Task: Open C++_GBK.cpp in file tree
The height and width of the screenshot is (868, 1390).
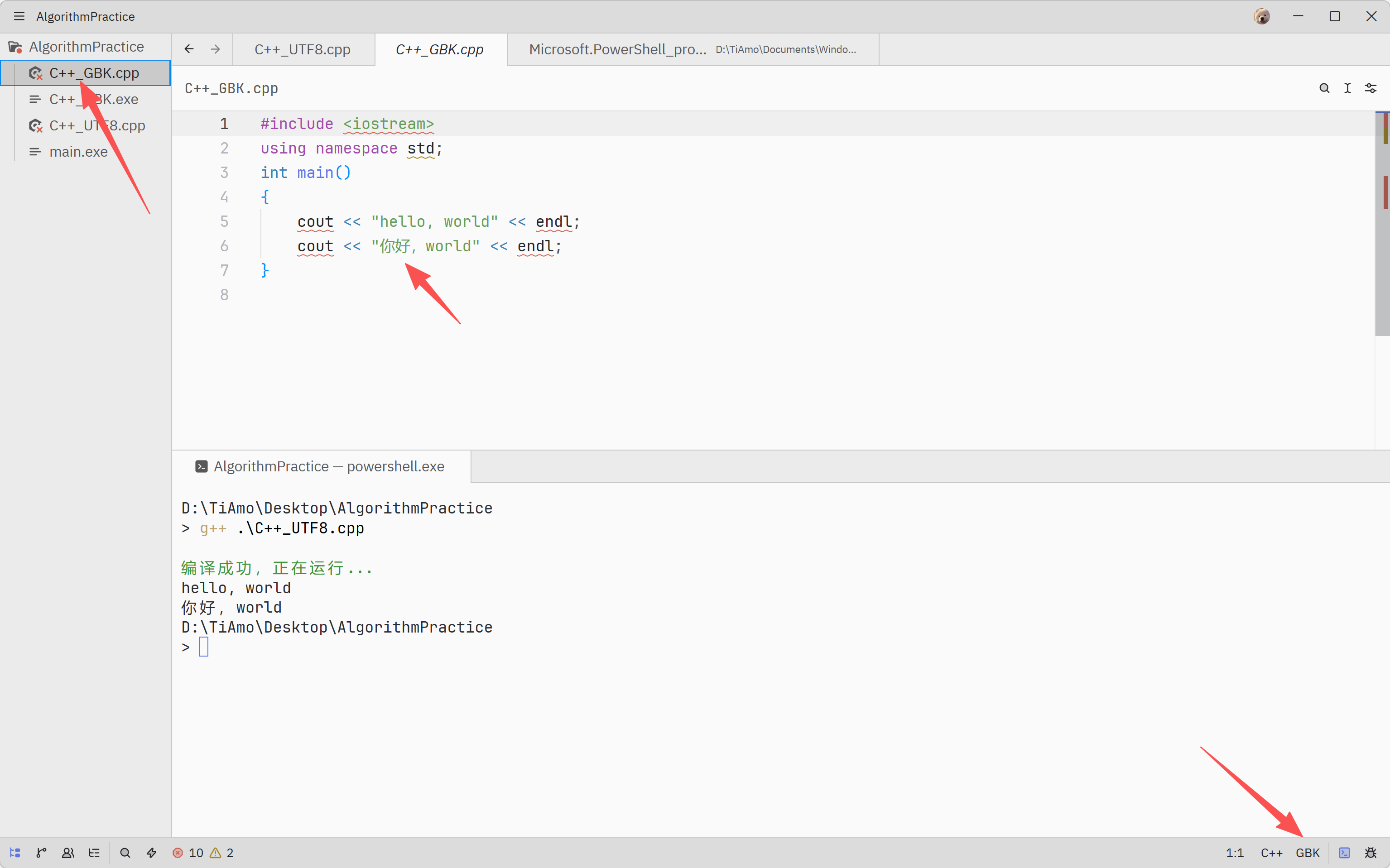Action: coord(86,73)
